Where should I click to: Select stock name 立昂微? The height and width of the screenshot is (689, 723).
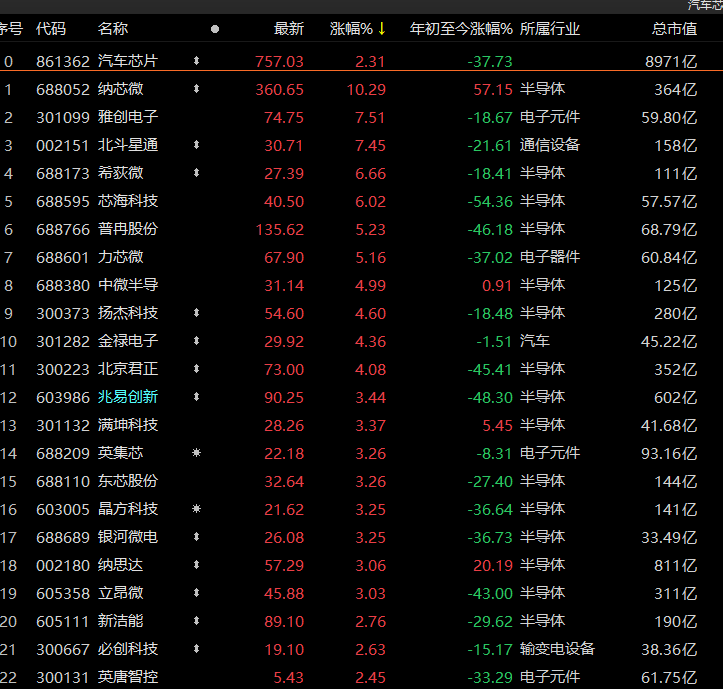pos(120,593)
